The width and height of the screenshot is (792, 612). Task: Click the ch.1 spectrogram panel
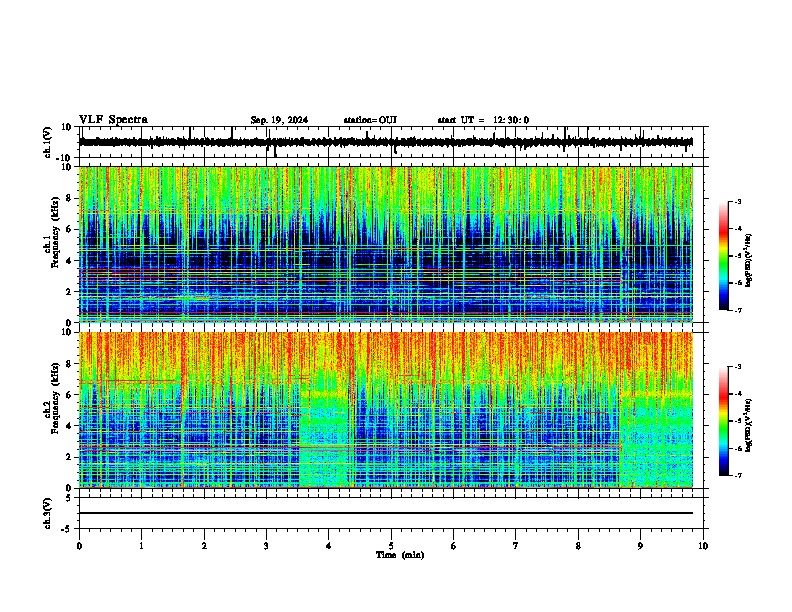[x=386, y=244]
